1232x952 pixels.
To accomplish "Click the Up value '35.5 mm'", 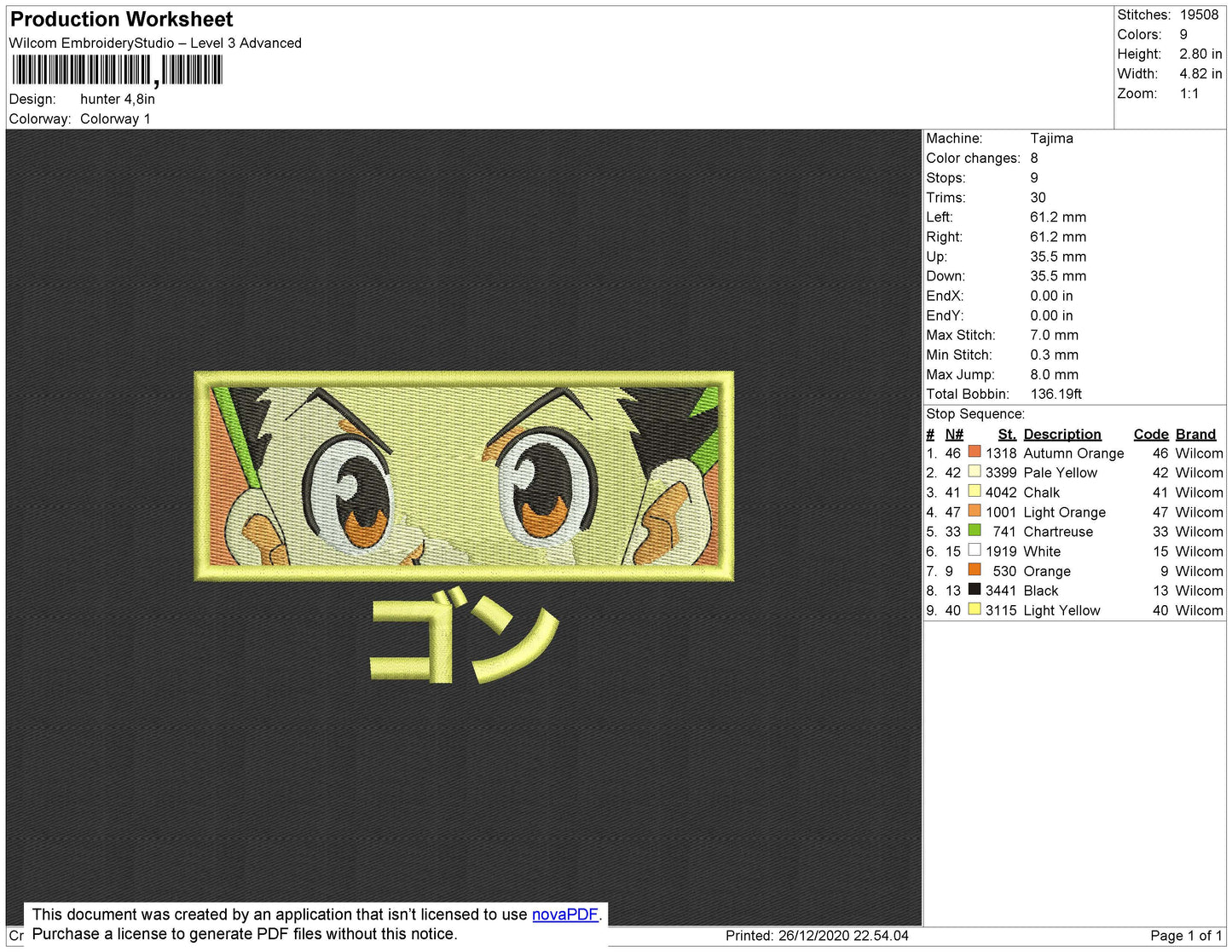I will tap(1058, 257).
